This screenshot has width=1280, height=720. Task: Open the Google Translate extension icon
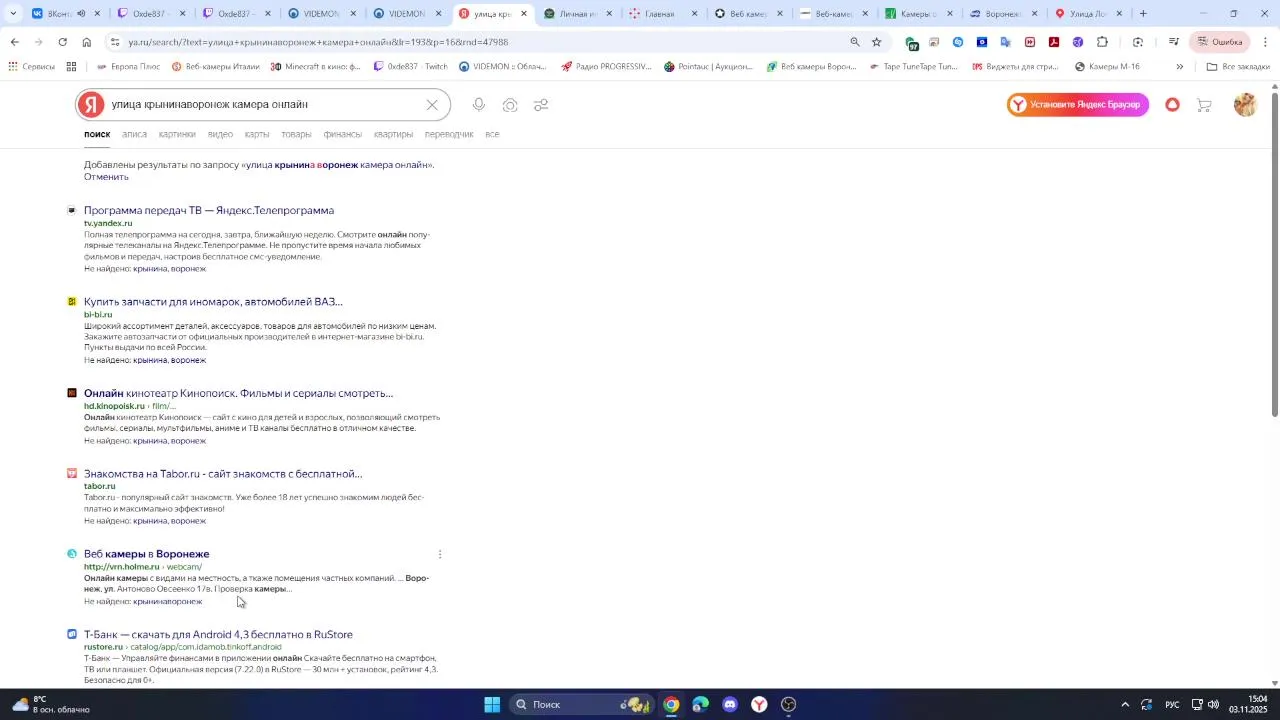[x=1006, y=42]
